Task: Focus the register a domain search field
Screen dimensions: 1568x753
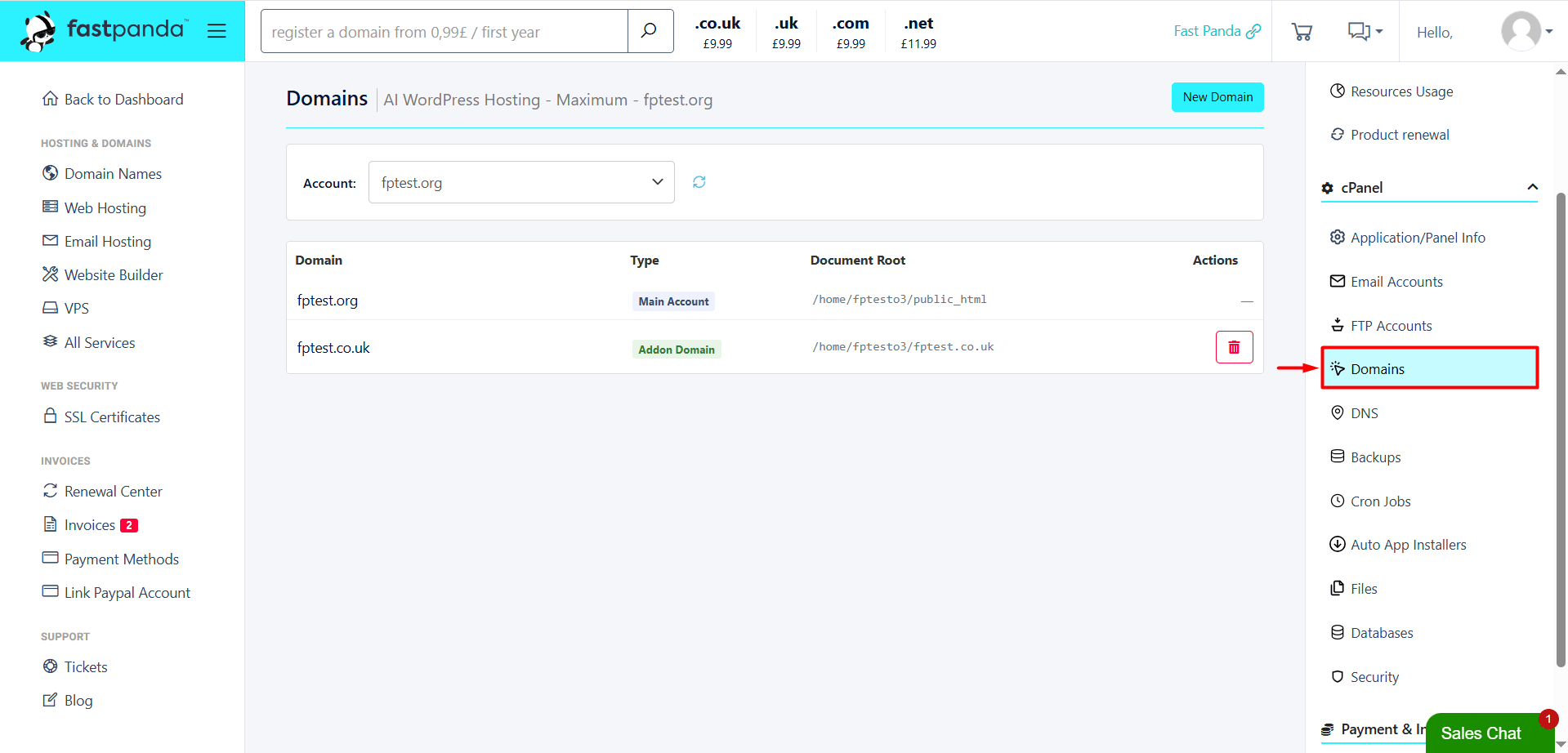Action: [444, 31]
